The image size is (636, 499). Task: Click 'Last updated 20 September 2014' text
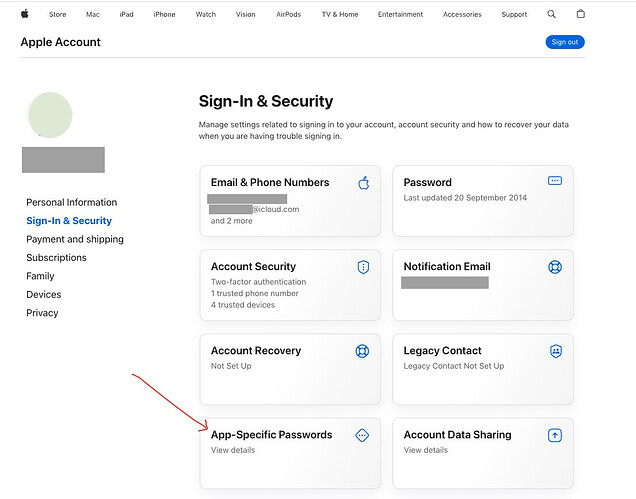click(x=465, y=198)
